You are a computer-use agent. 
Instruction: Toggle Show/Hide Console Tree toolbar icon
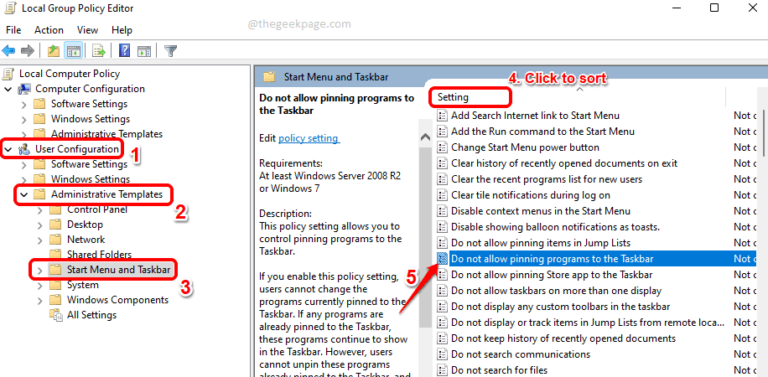pos(74,50)
